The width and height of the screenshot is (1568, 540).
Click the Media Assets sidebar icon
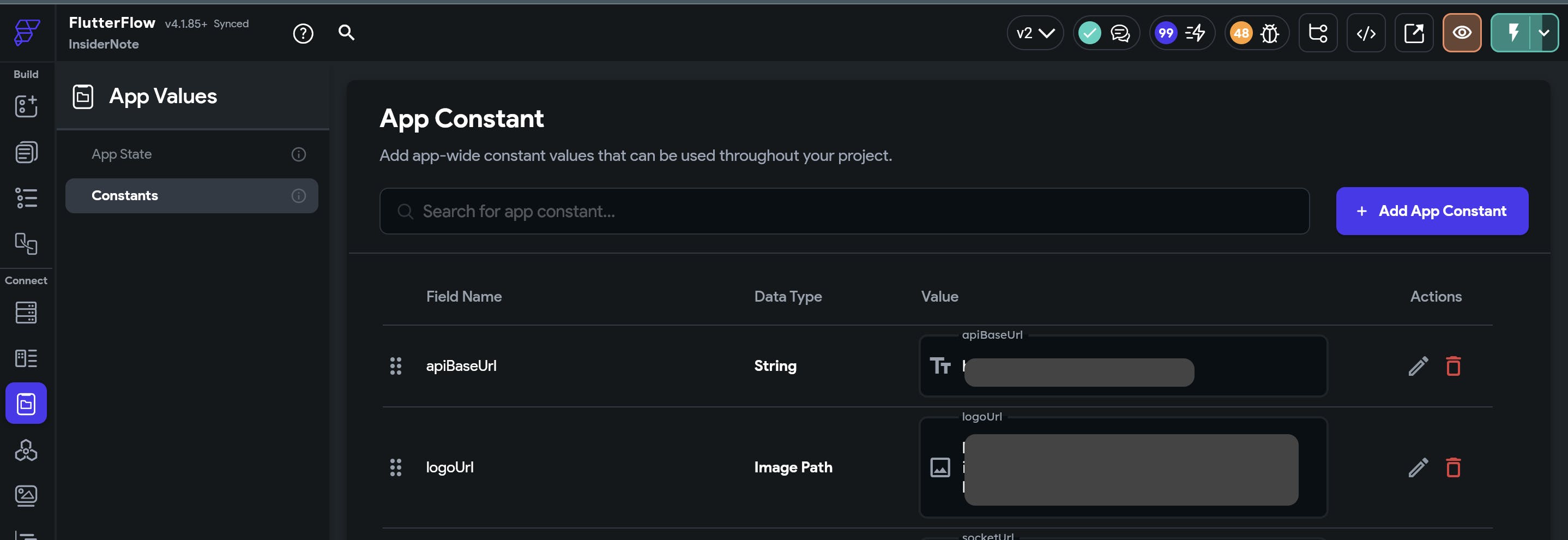(x=26, y=496)
